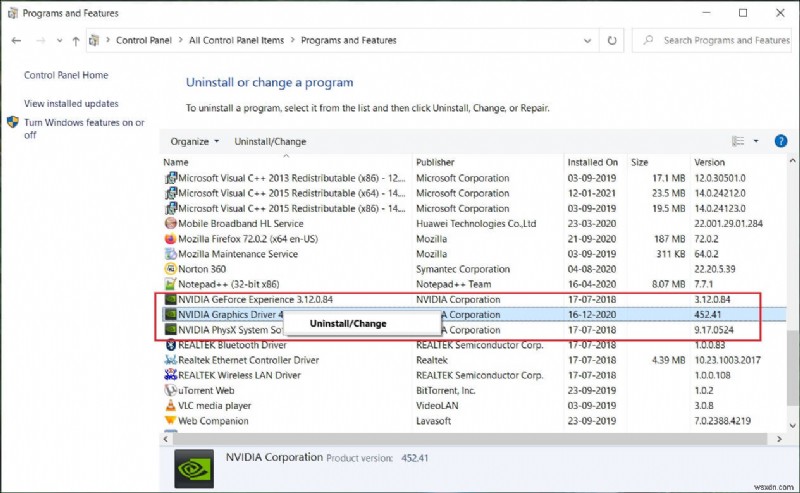The image size is (800, 493).
Task: Click the NVIDIA GeForce Experience icon
Action: click(170, 300)
